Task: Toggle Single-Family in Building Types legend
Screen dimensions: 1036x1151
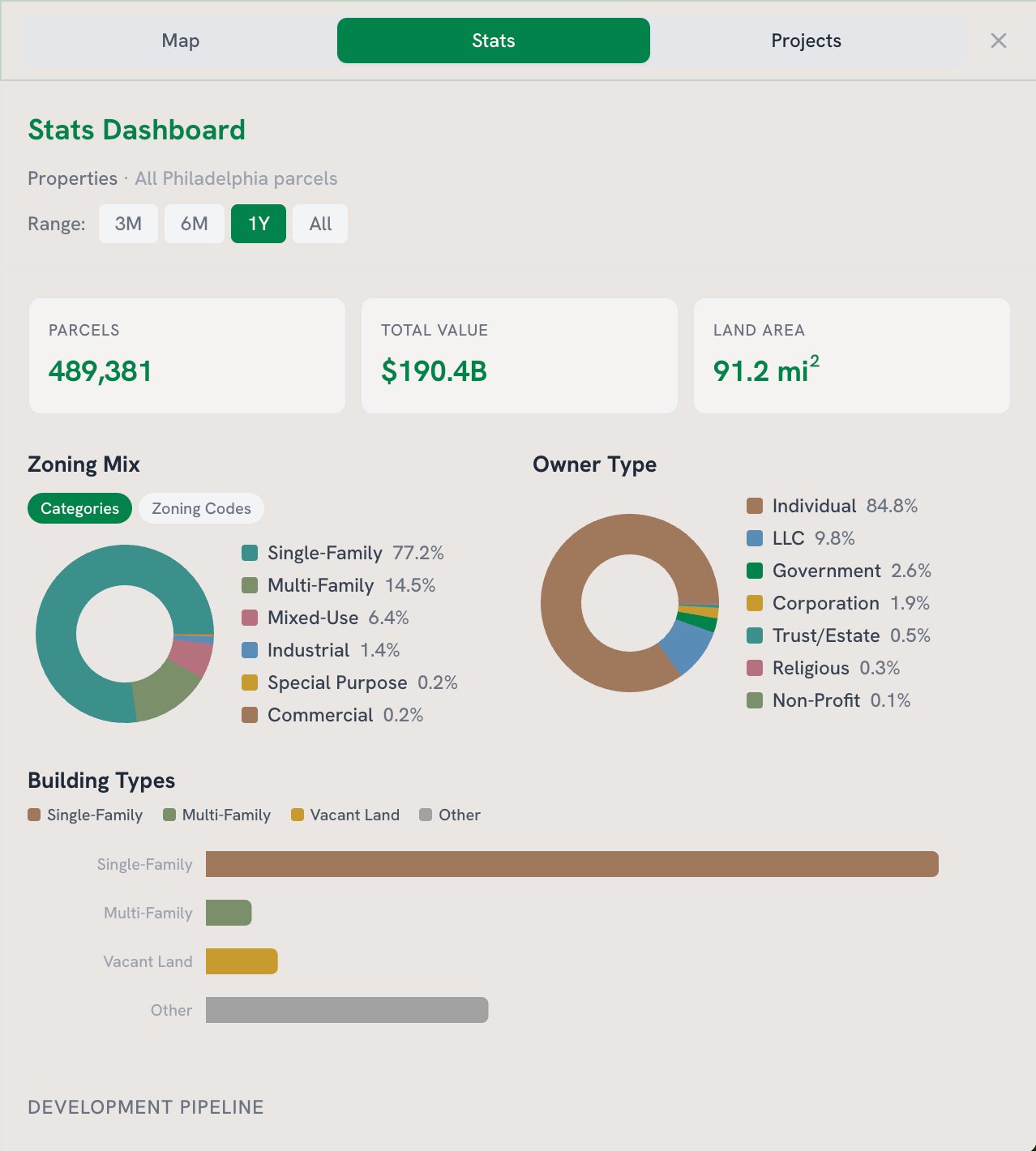Action: (85, 815)
